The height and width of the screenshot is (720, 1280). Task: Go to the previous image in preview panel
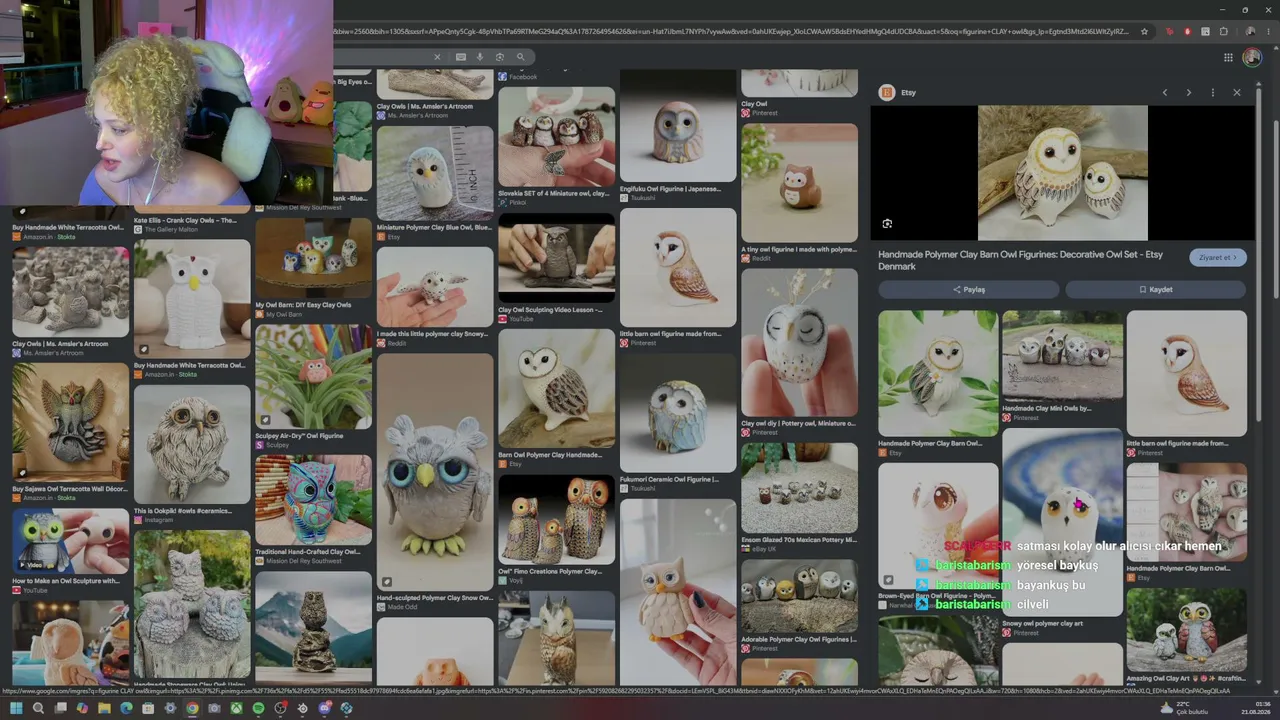click(x=1165, y=93)
